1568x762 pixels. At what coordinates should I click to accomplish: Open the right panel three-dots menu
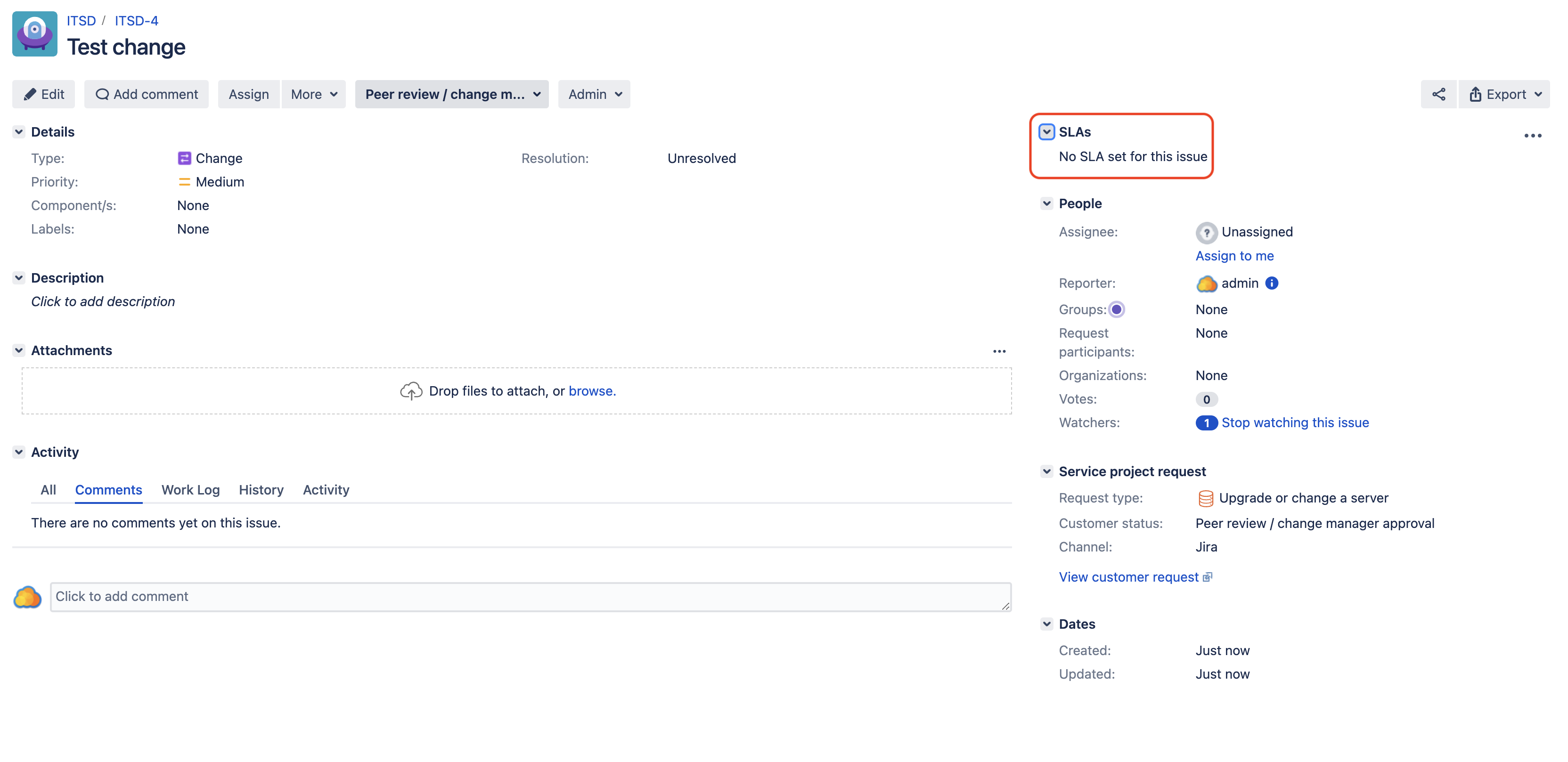tap(1532, 136)
